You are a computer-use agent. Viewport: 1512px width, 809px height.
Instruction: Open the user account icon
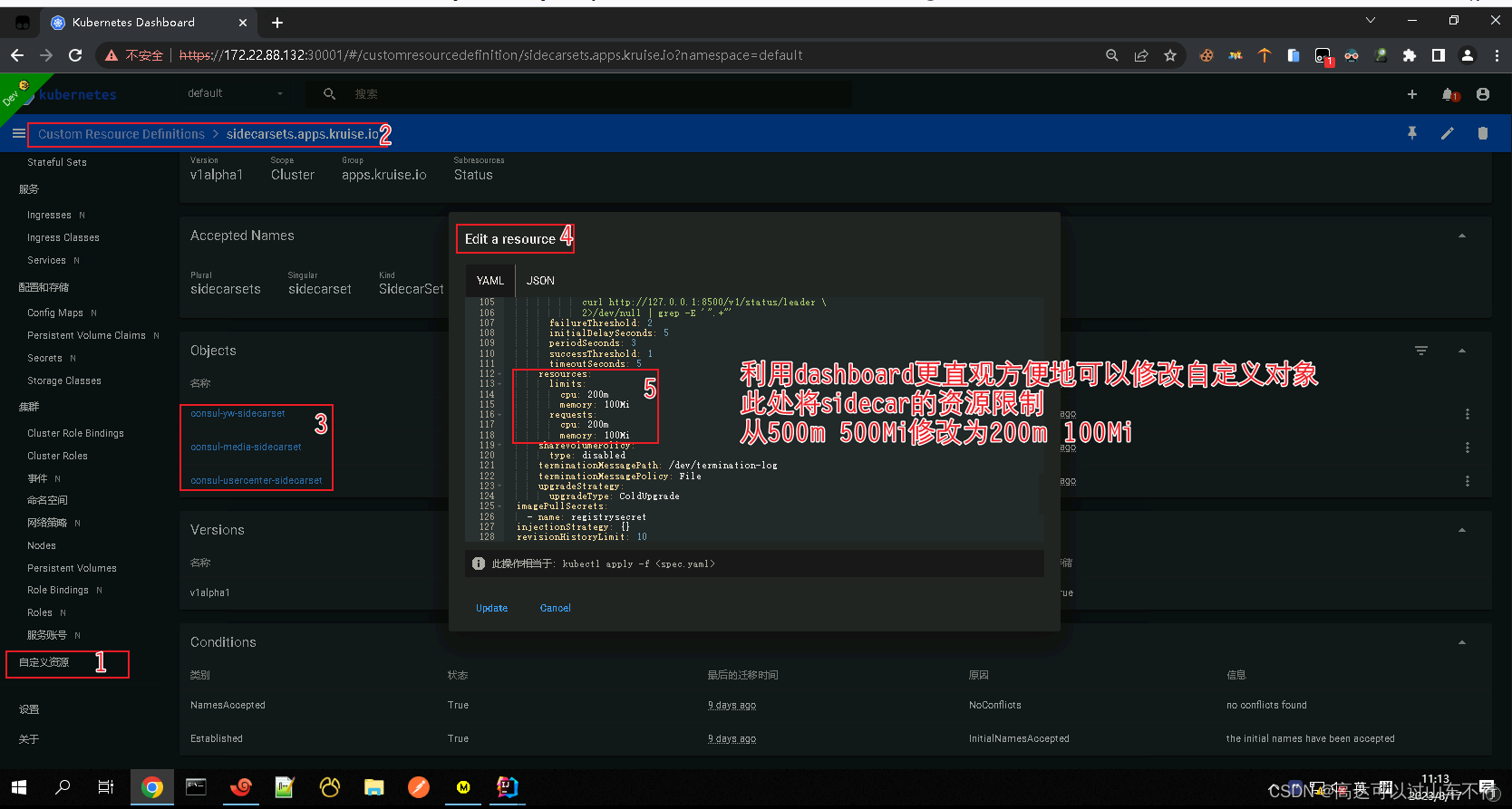(x=1483, y=94)
